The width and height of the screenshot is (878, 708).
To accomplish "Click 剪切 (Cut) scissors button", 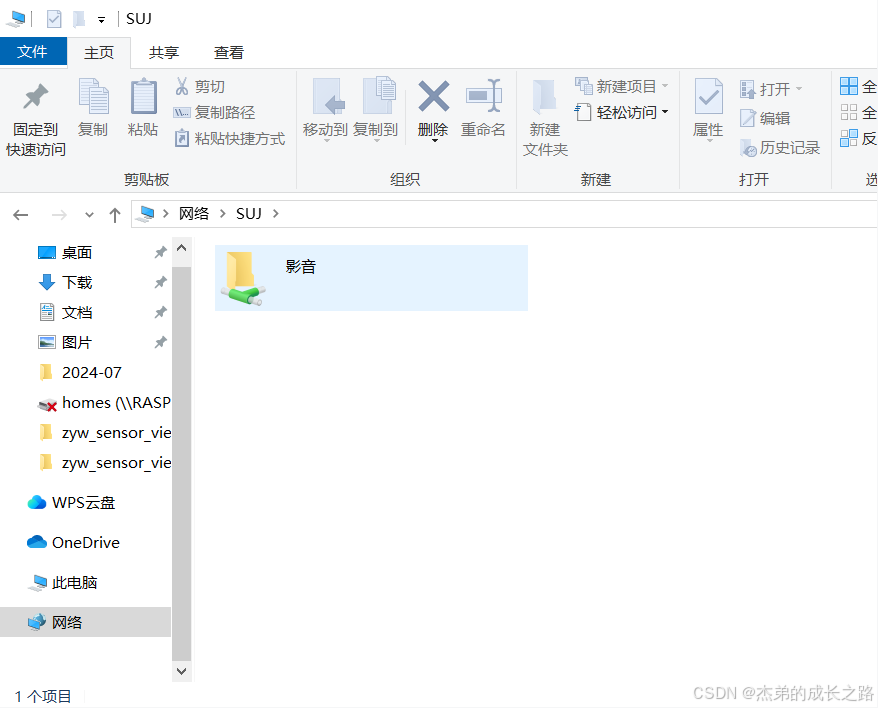I will pyautogui.click(x=200, y=86).
